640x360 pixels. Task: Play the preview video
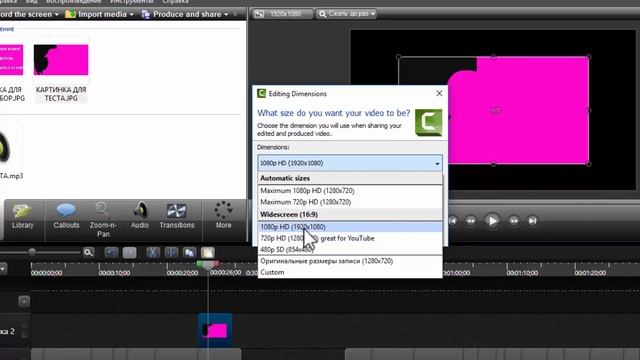click(x=492, y=221)
